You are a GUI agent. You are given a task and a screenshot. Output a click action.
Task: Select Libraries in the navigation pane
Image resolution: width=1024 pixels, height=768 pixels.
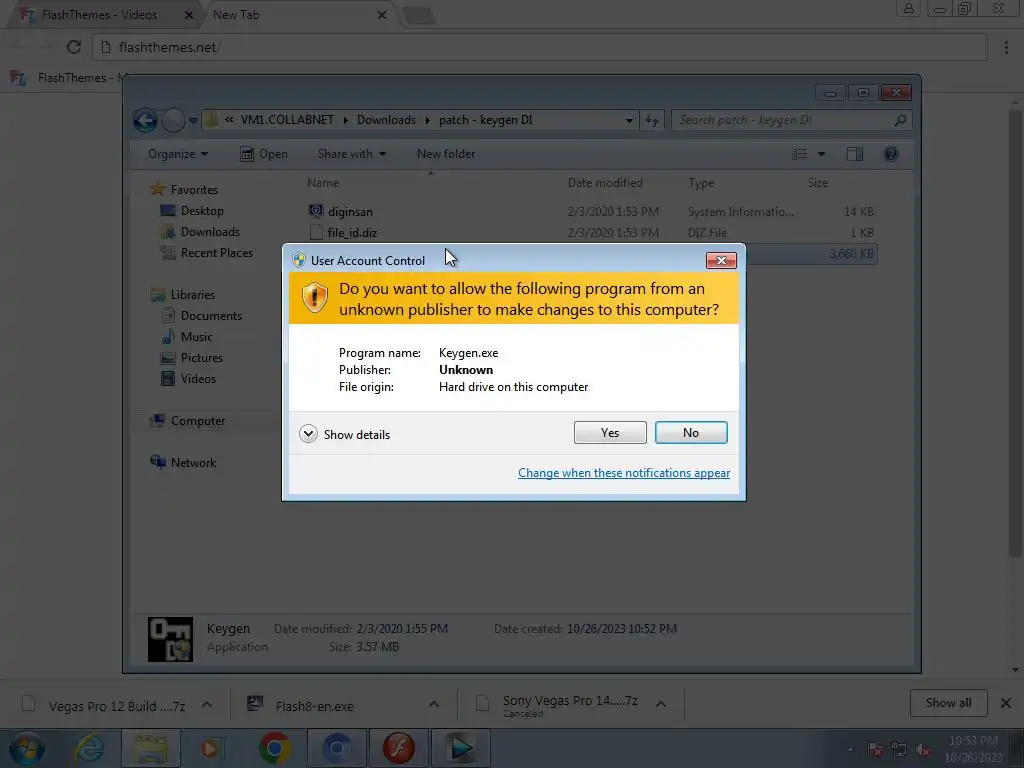(193, 295)
